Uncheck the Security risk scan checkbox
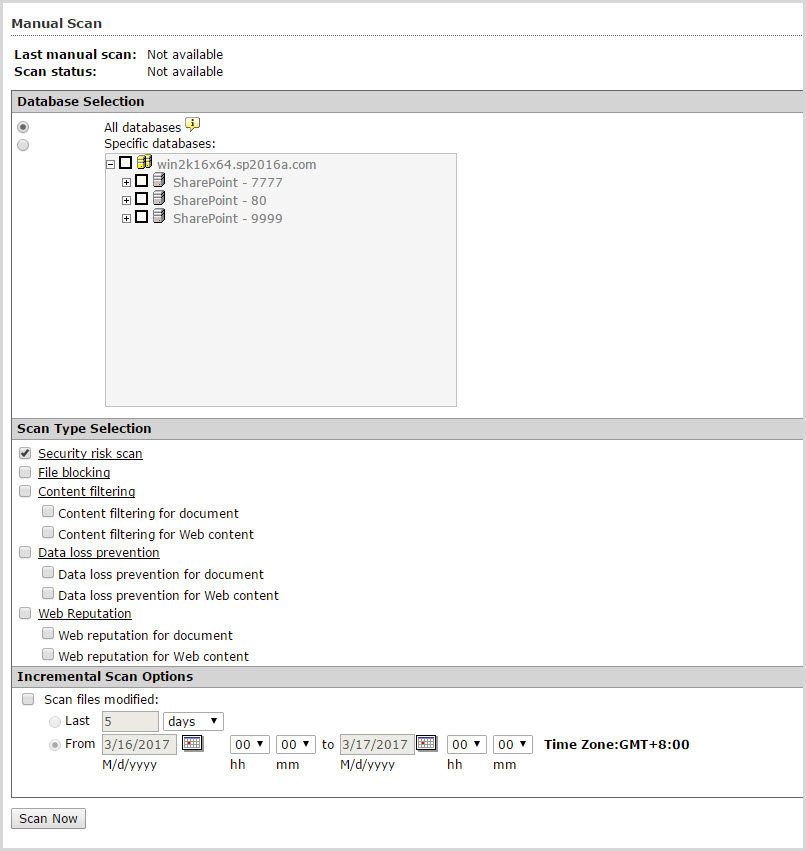 25,453
